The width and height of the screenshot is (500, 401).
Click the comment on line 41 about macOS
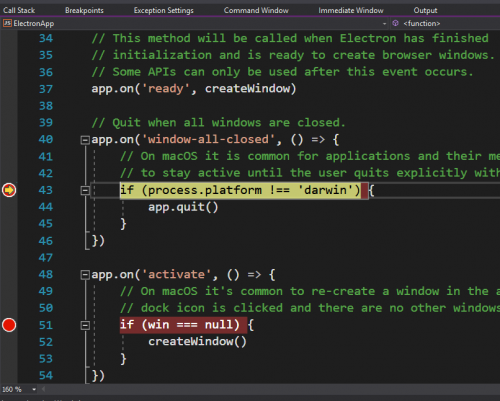point(310,156)
